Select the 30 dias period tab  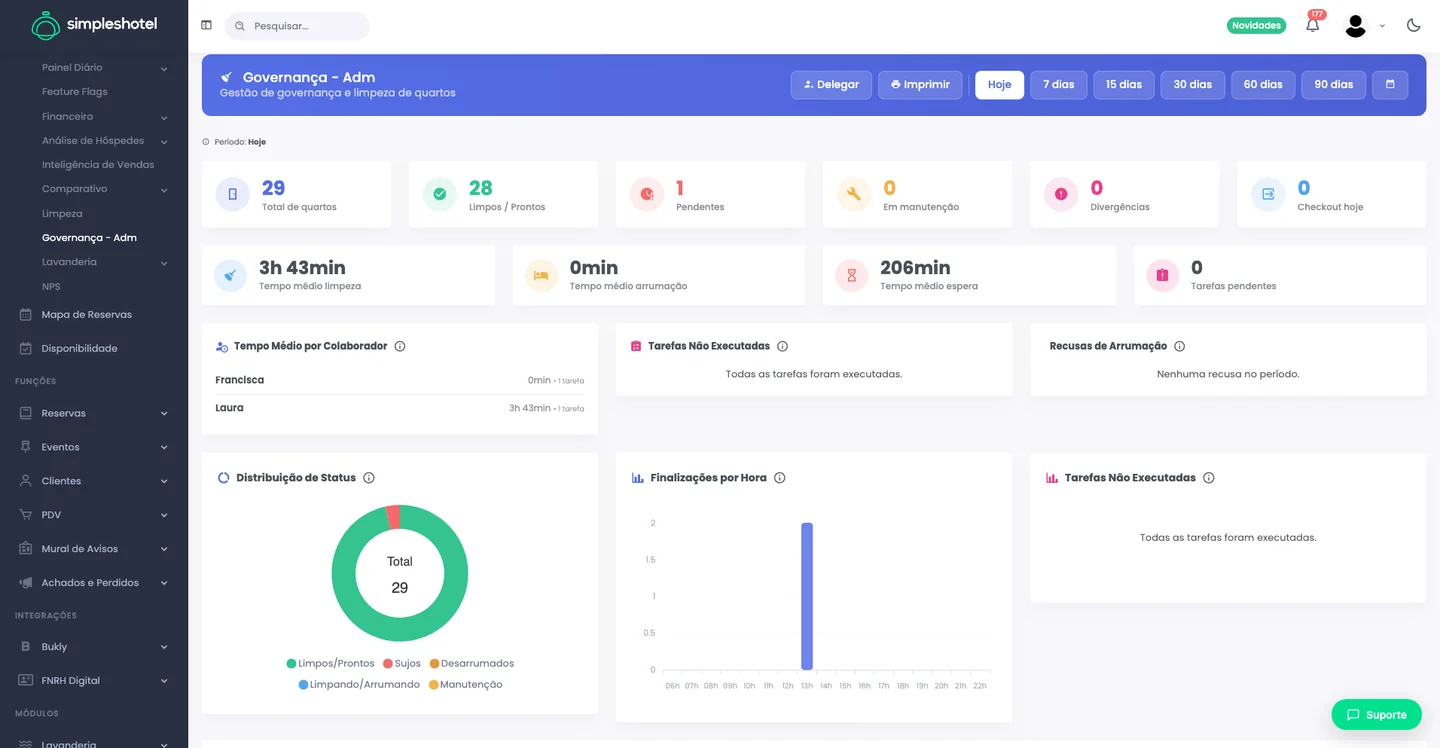click(x=1193, y=85)
